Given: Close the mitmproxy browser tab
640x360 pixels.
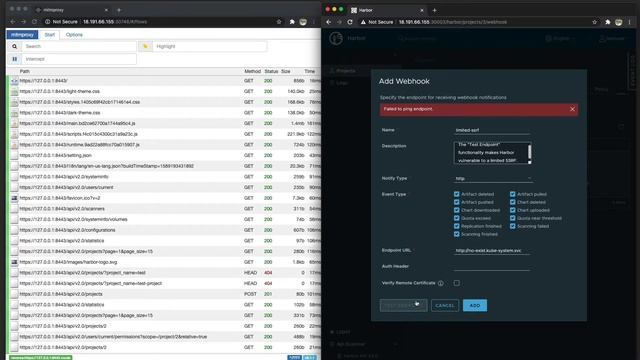Looking at the screenshot, I should pyautogui.click(x=106, y=10).
